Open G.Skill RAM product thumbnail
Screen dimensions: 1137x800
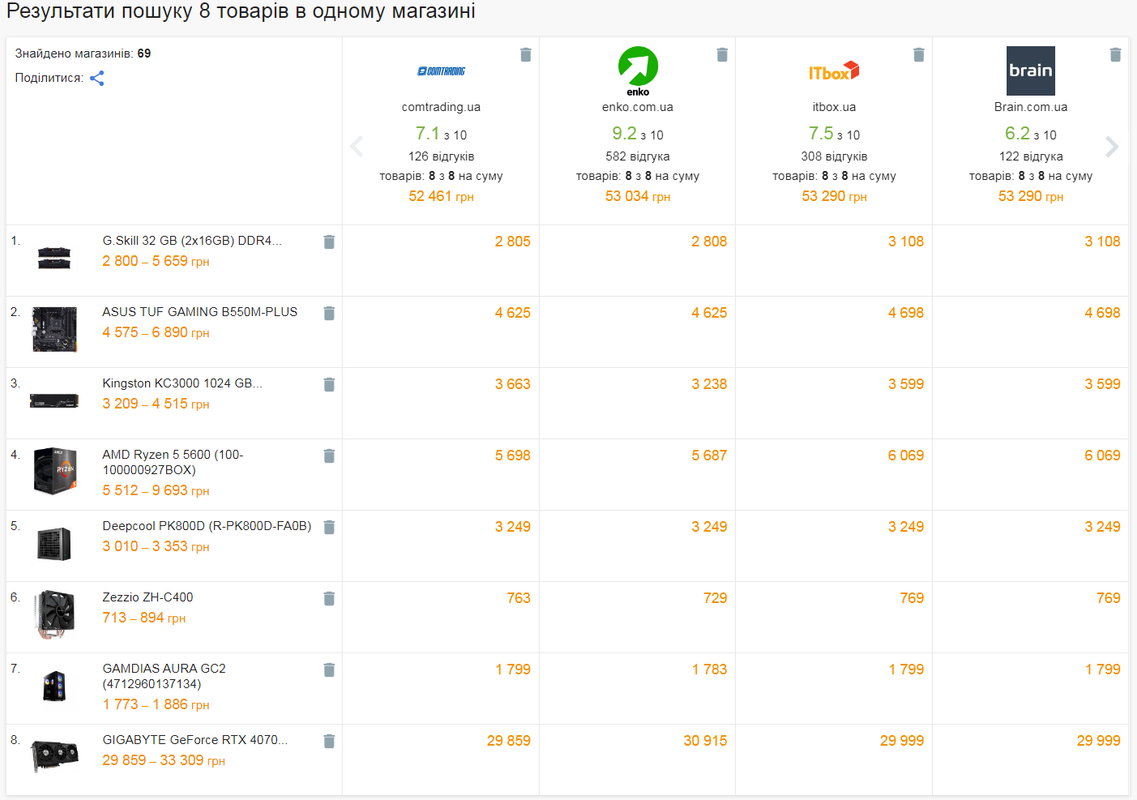[x=54, y=257]
